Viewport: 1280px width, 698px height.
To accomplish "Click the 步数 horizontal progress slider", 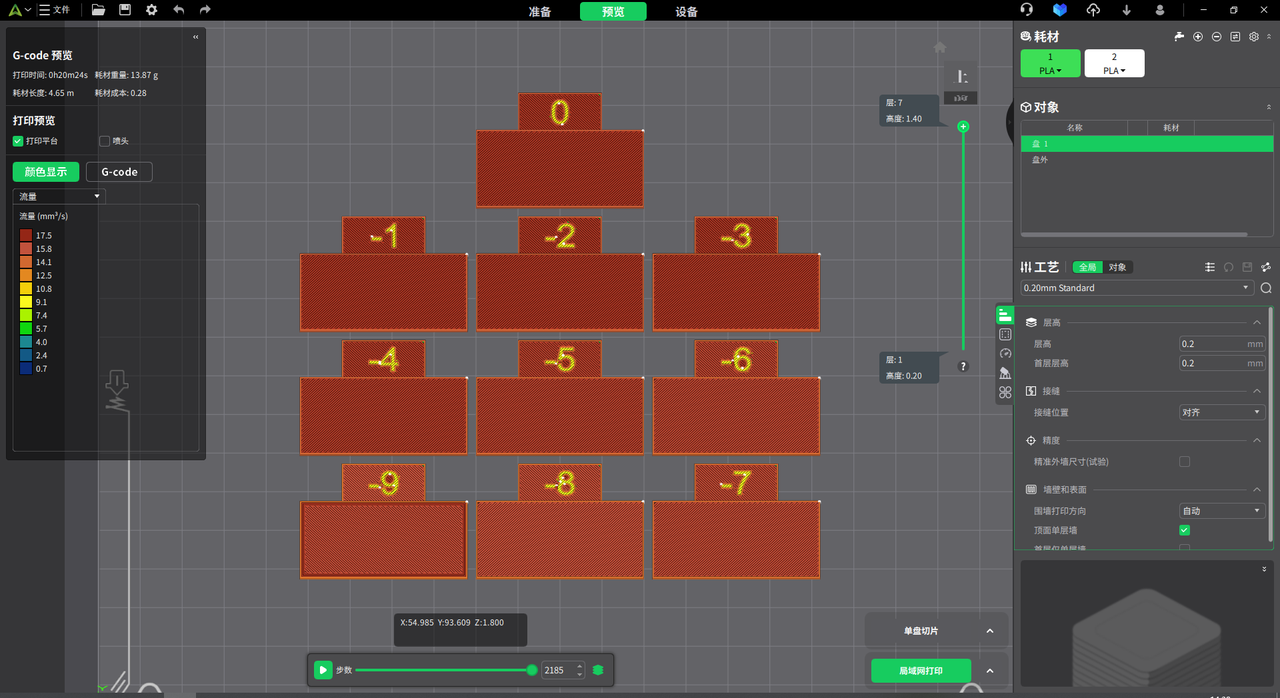I will click(446, 670).
